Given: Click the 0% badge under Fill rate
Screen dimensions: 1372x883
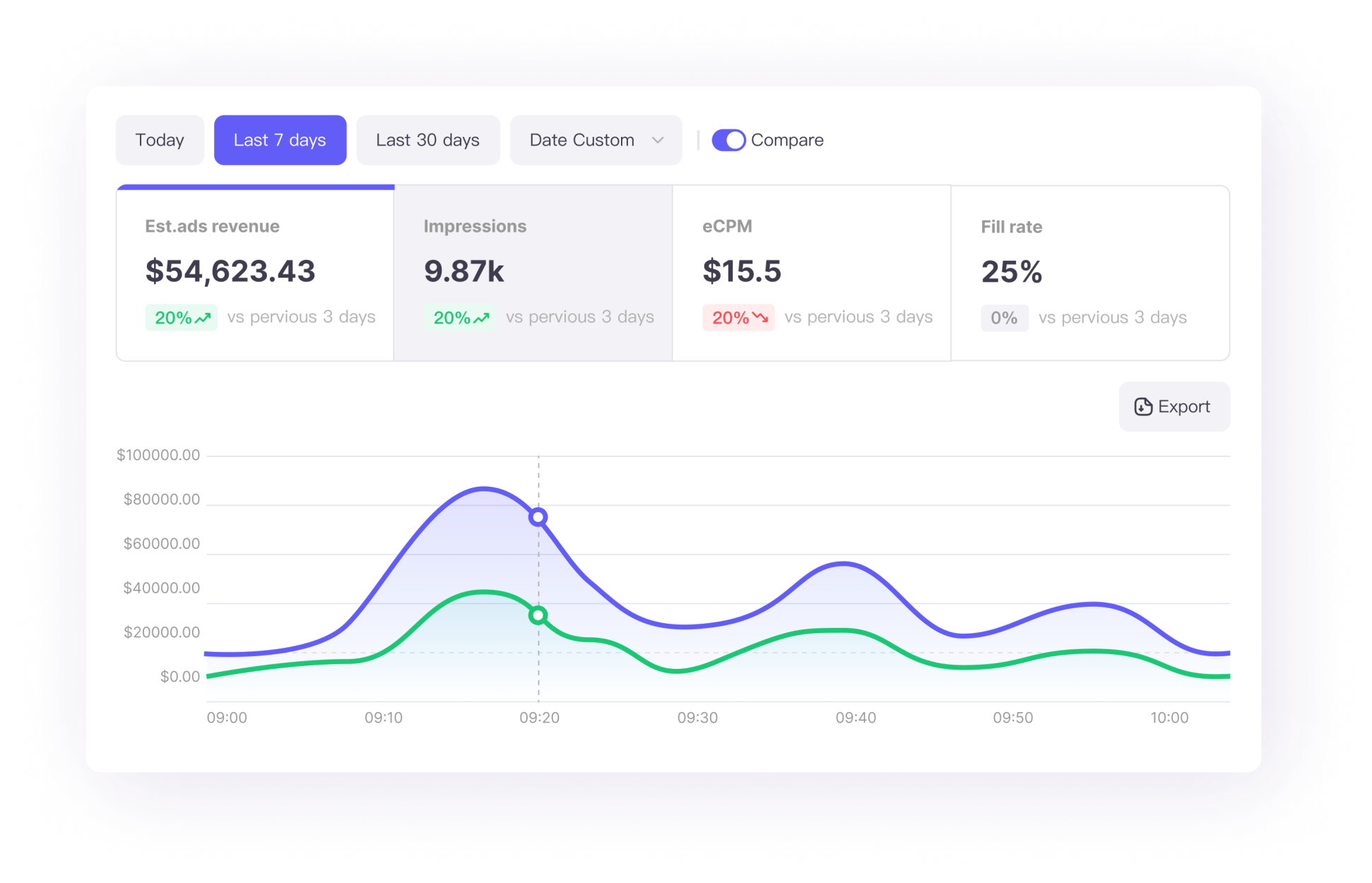Looking at the screenshot, I should point(1004,318).
